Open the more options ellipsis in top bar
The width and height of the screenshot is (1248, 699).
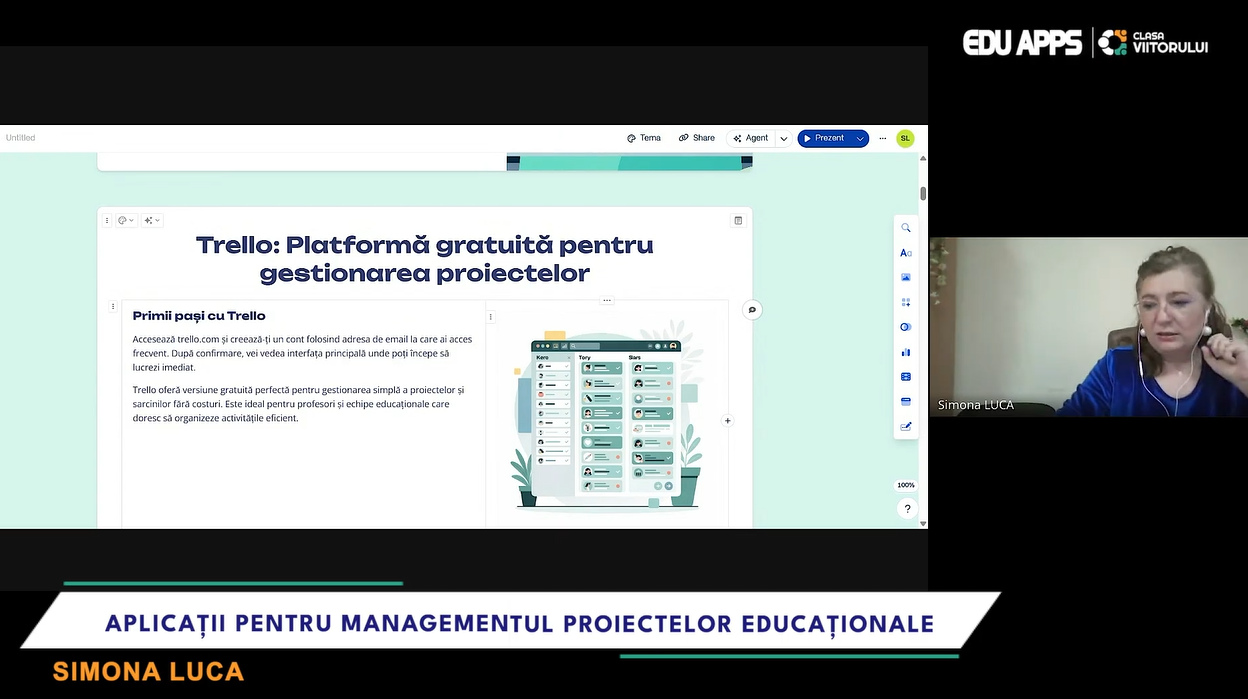[x=882, y=138]
